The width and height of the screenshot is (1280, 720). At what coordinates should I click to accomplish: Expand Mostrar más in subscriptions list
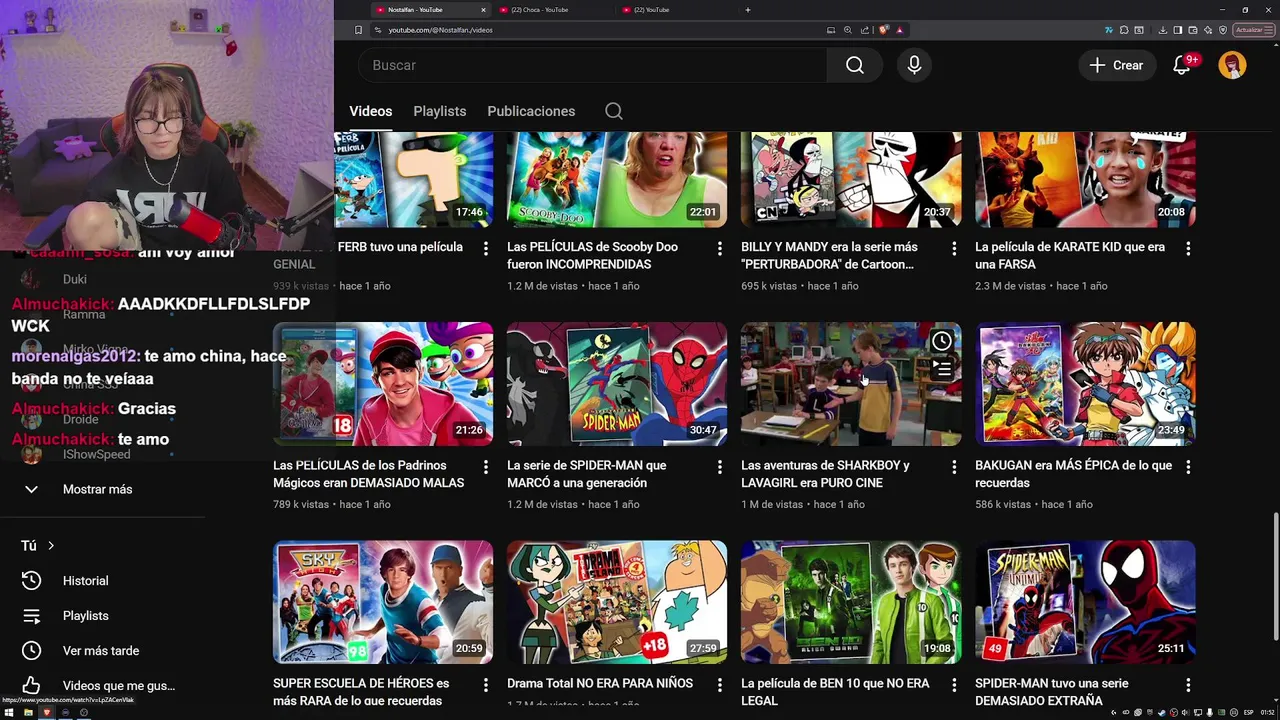tap(97, 489)
